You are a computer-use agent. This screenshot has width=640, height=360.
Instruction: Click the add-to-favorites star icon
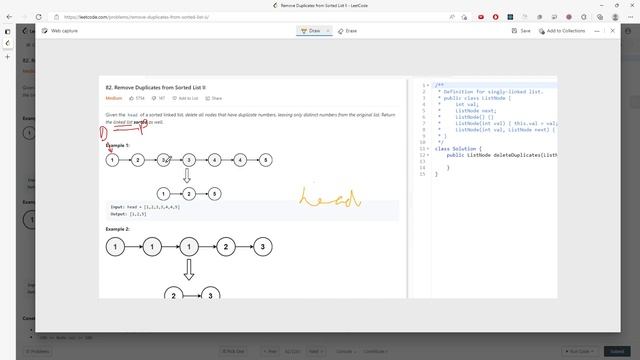coord(464,17)
